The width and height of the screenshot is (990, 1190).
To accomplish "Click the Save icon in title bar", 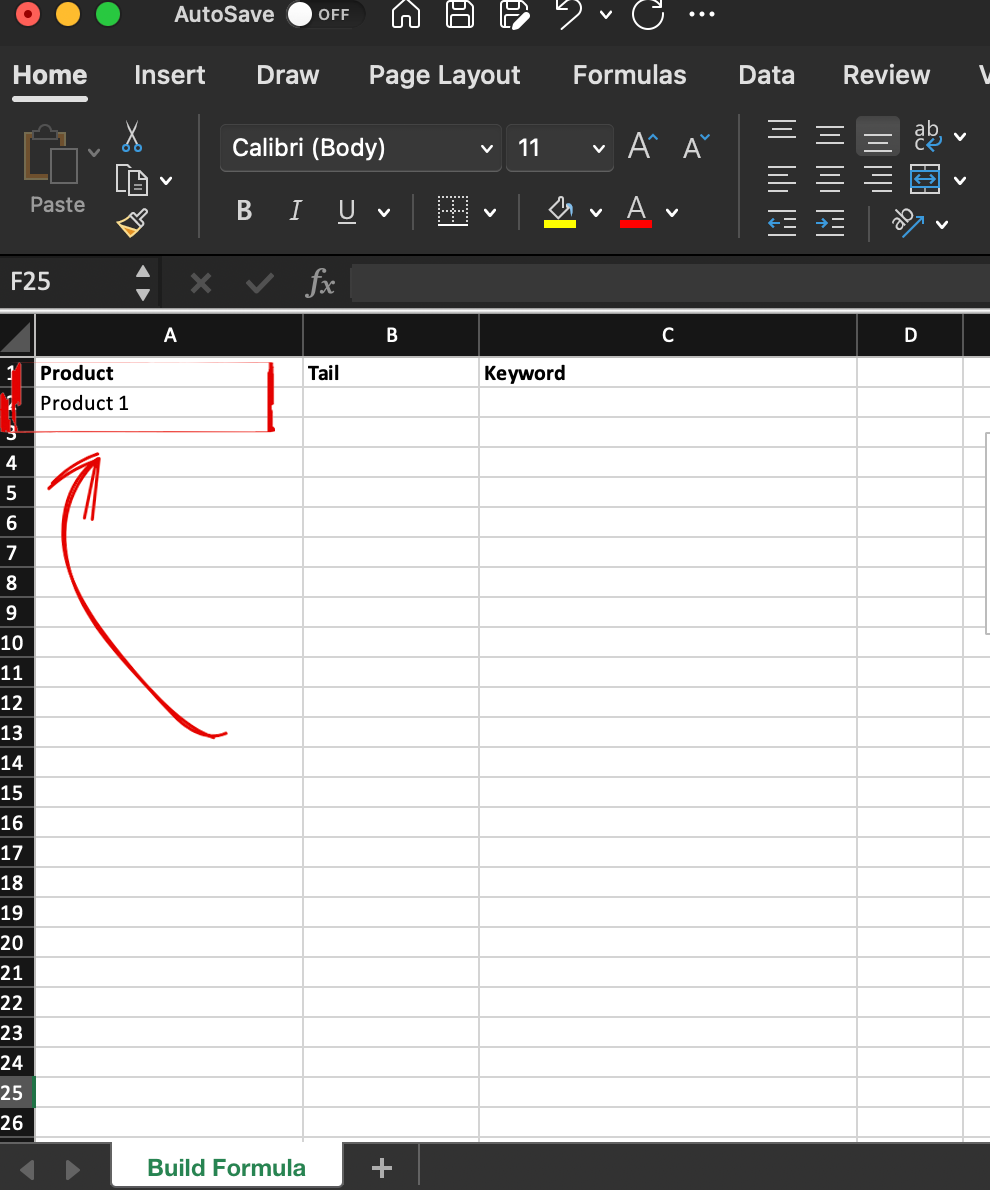I will (459, 15).
